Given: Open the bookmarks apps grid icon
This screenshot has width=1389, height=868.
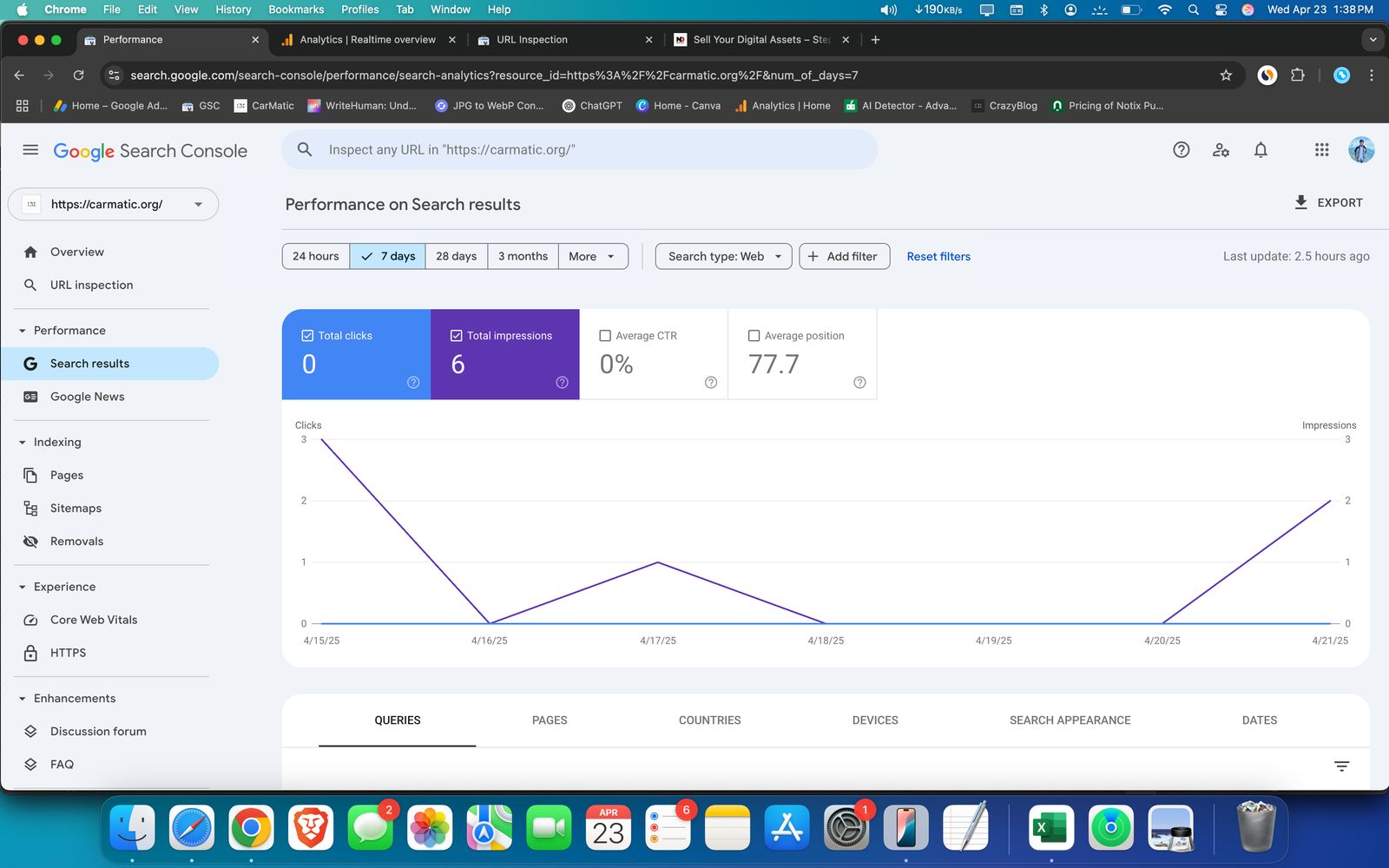Looking at the screenshot, I should [x=23, y=106].
